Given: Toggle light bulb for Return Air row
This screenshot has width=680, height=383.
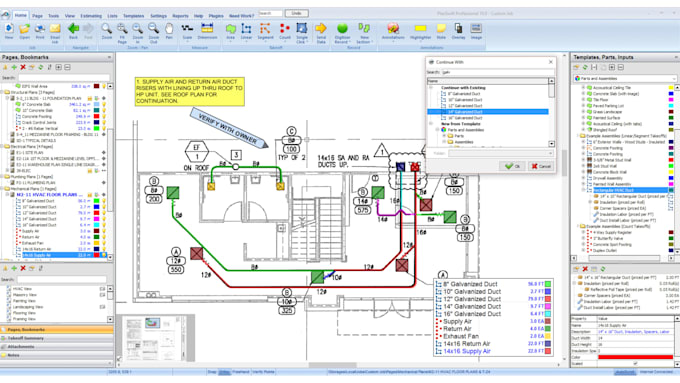Looking at the screenshot, I should 104,237.
